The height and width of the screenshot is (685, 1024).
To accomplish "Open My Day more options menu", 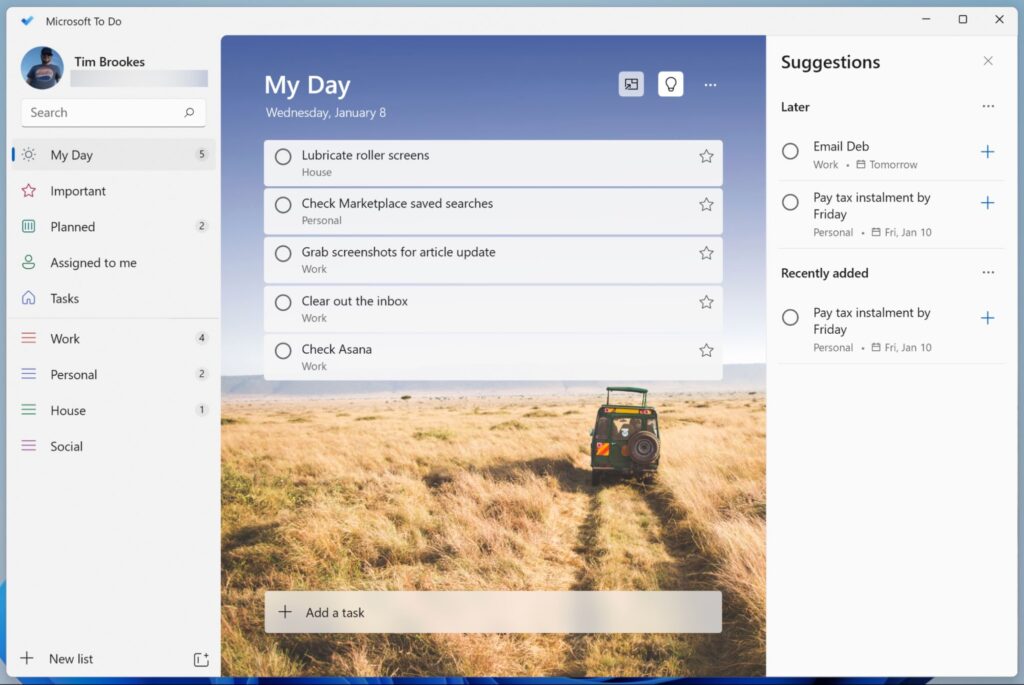I will [710, 85].
